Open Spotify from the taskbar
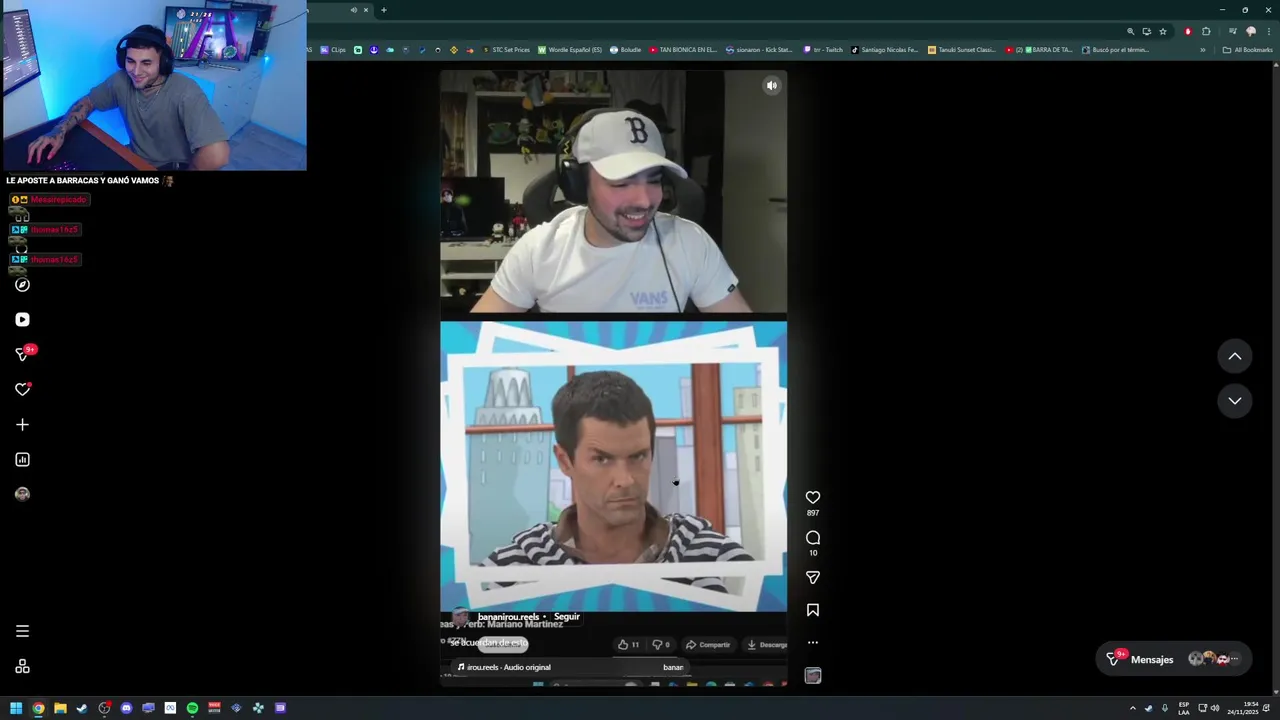The height and width of the screenshot is (720, 1280). 192,708
